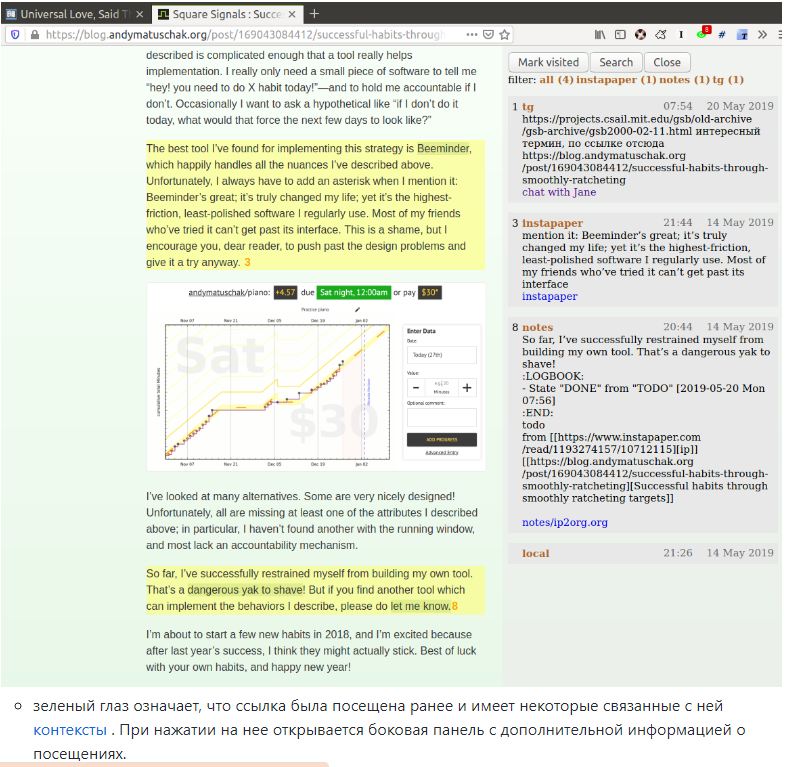
Task: Click the optional comment field
Action: tap(441, 416)
